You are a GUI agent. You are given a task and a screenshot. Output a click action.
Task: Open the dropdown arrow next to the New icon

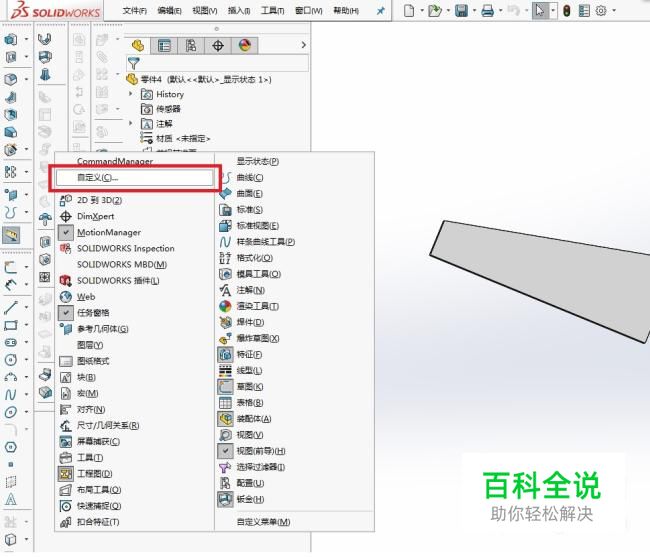click(422, 10)
